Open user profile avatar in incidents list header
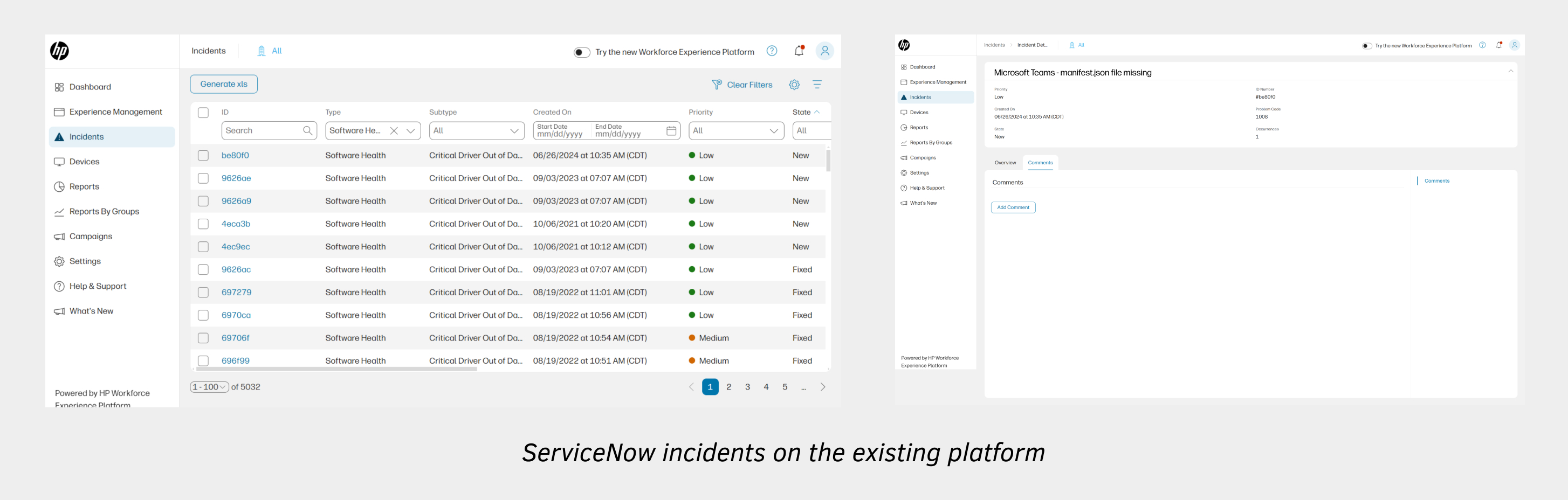The height and width of the screenshot is (500, 1568). (825, 51)
